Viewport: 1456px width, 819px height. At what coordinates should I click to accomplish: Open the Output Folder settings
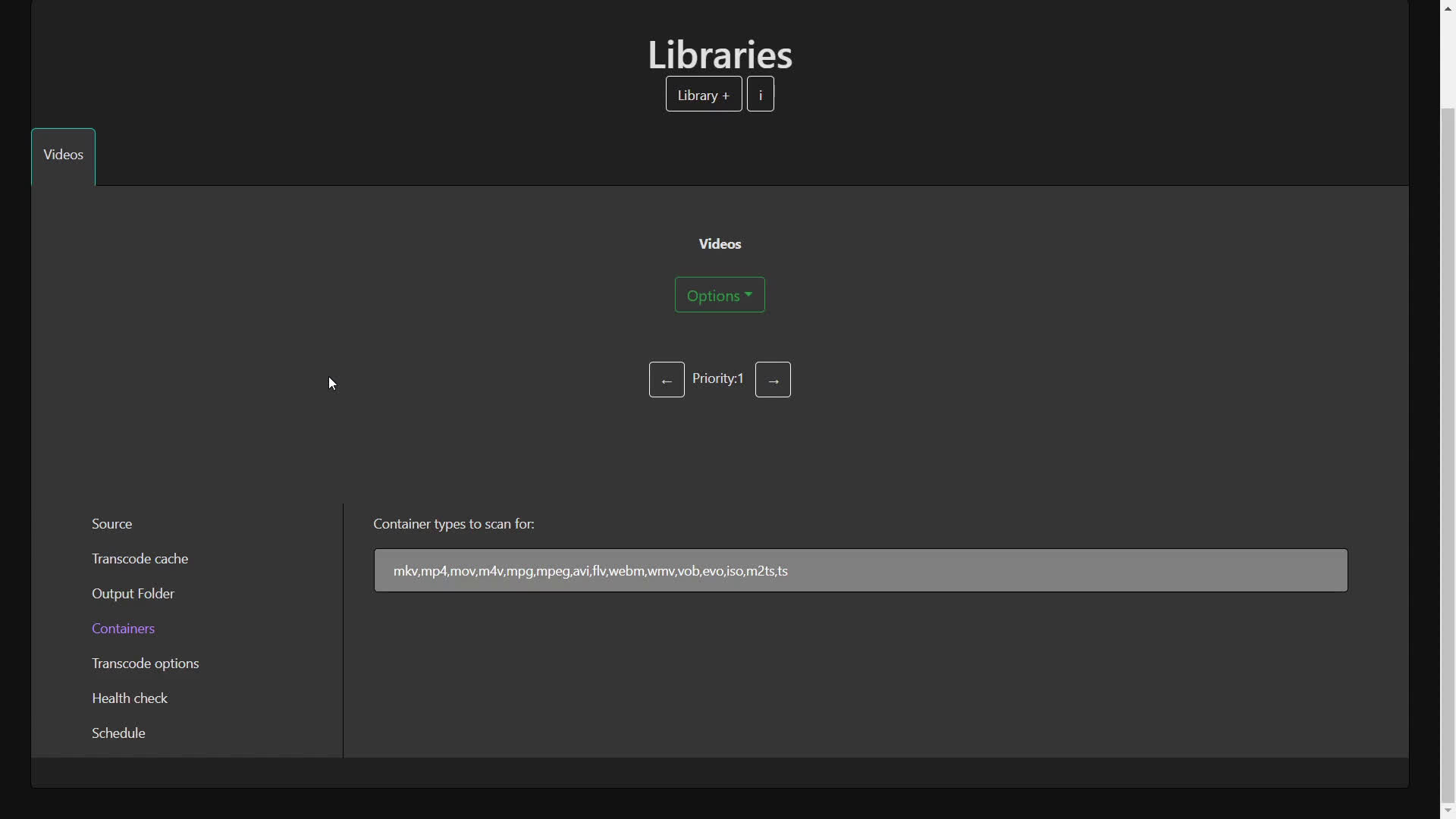pyautogui.click(x=133, y=593)
